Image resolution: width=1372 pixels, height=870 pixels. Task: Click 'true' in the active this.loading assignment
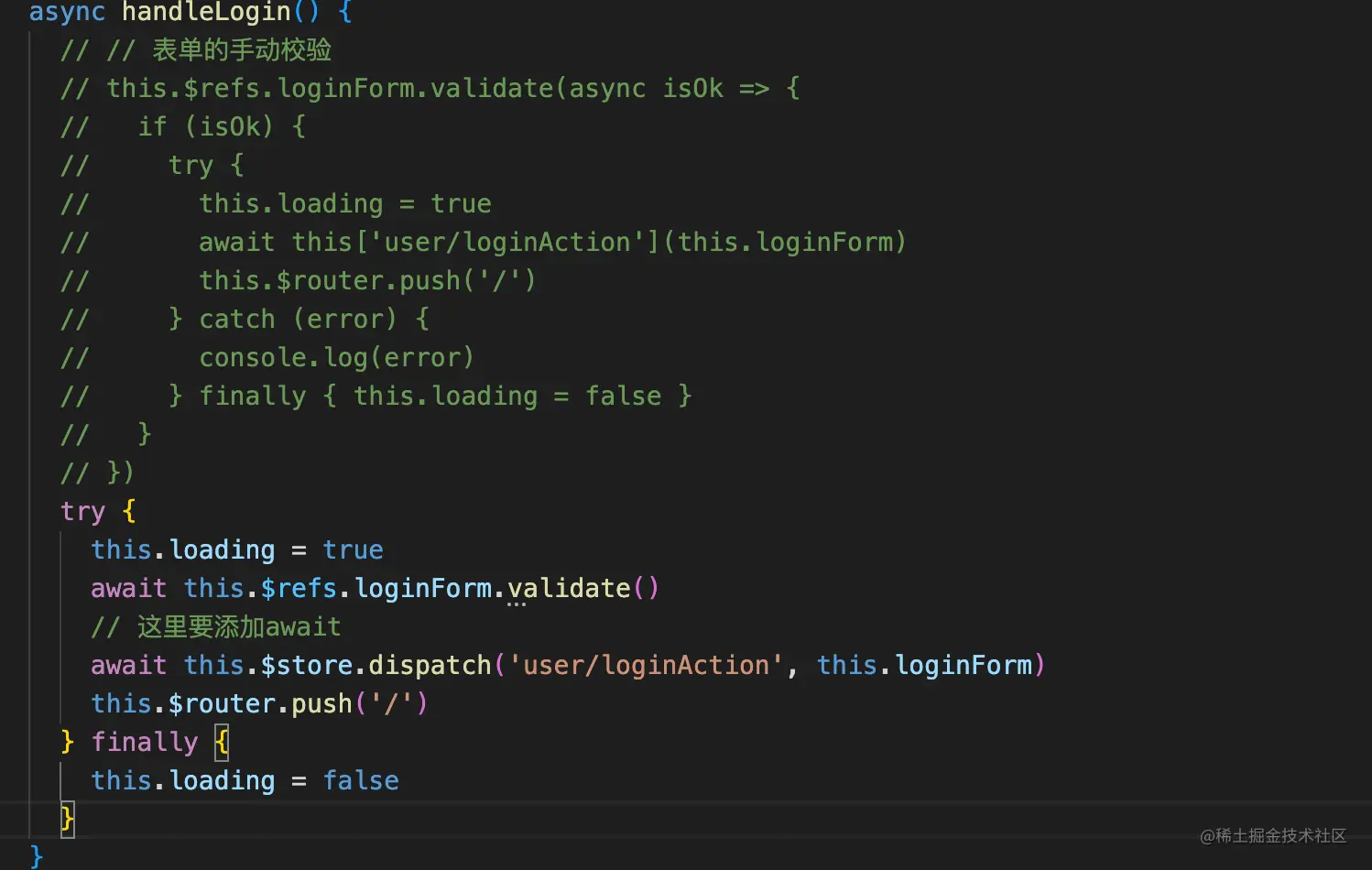353,549
